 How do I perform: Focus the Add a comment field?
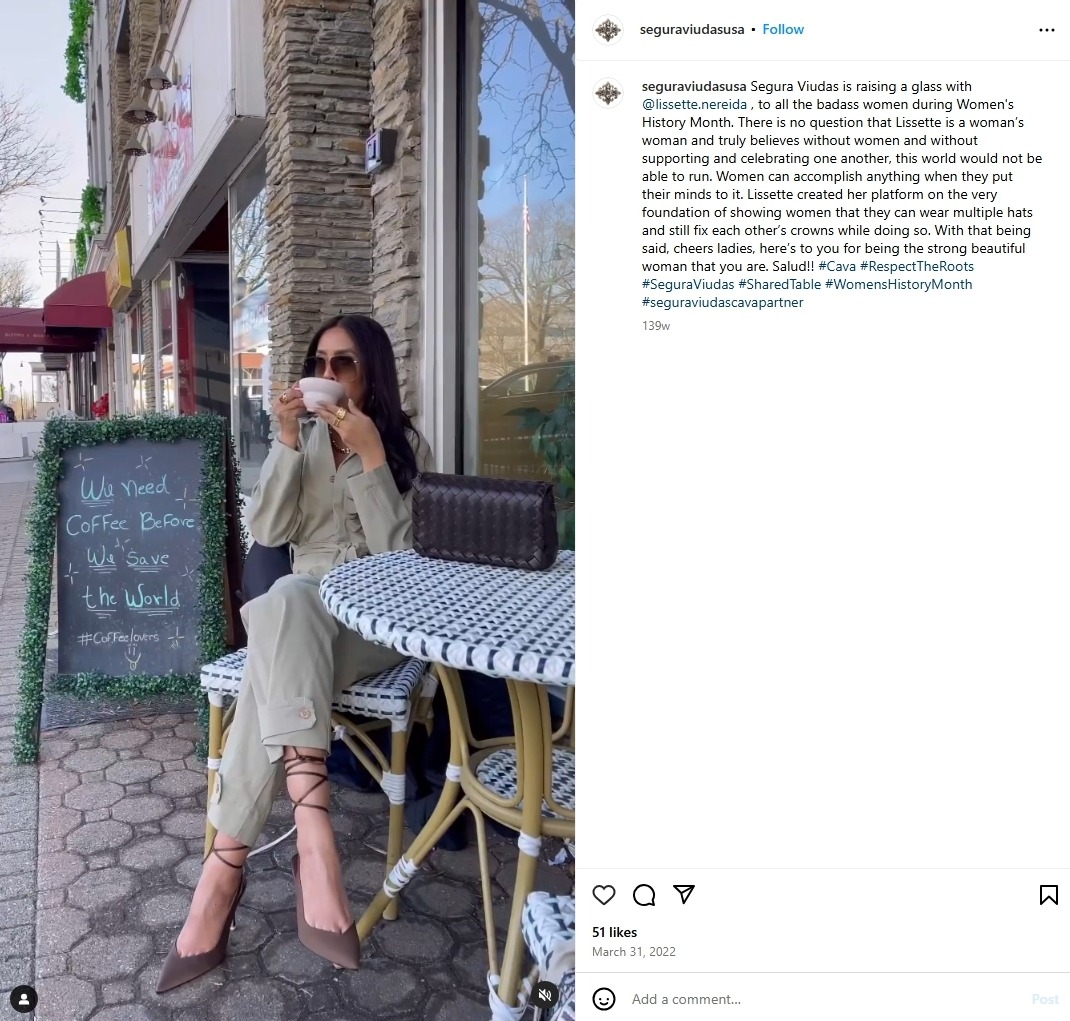click(826, 999)
